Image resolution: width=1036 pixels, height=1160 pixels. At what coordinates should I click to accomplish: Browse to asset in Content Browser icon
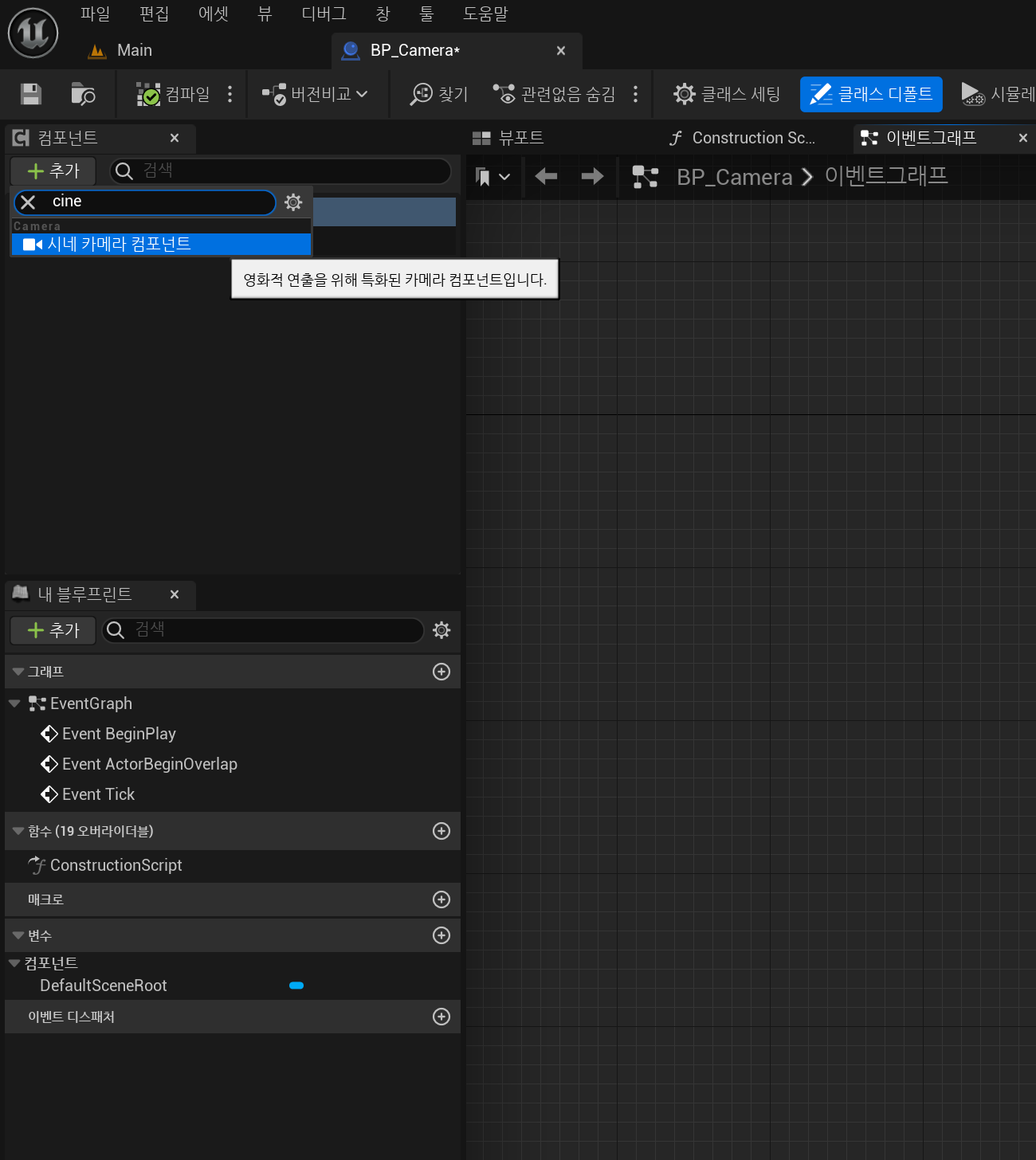coord(83,94)
